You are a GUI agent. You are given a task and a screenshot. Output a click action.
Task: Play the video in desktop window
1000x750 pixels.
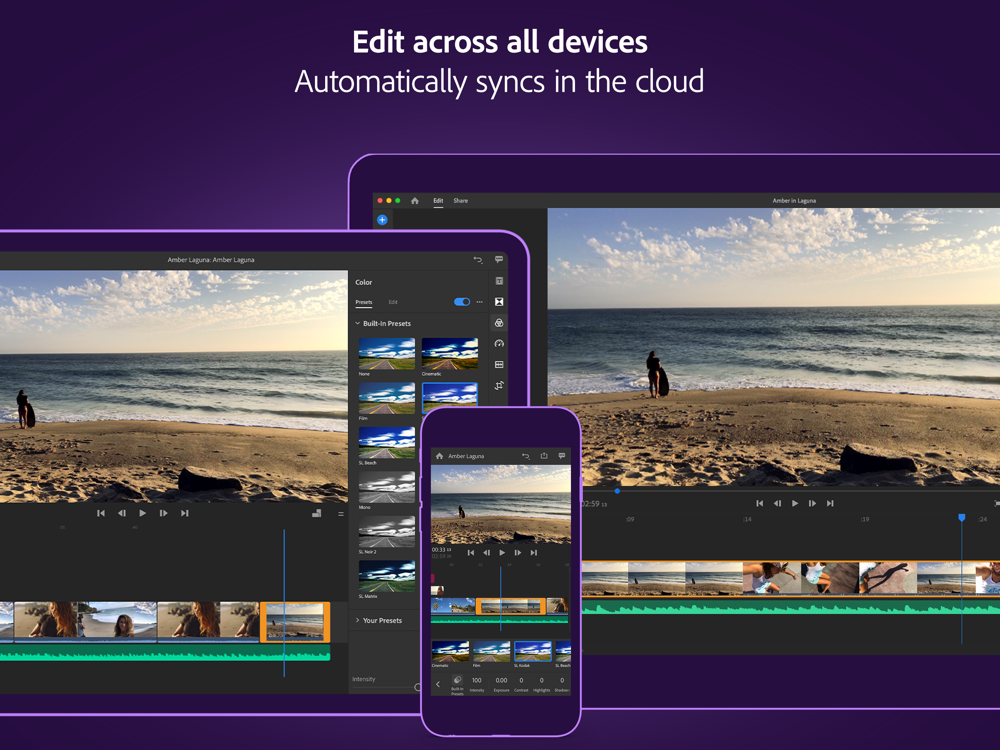coord(795,503)
